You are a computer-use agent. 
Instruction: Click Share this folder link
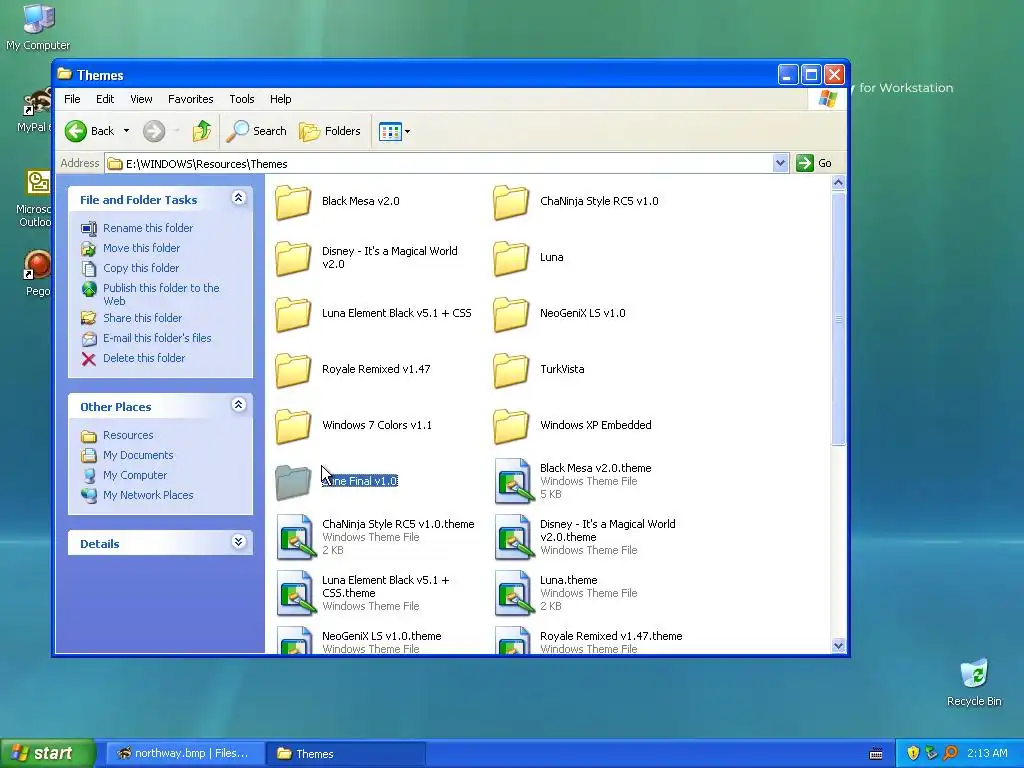coord(142,318)
